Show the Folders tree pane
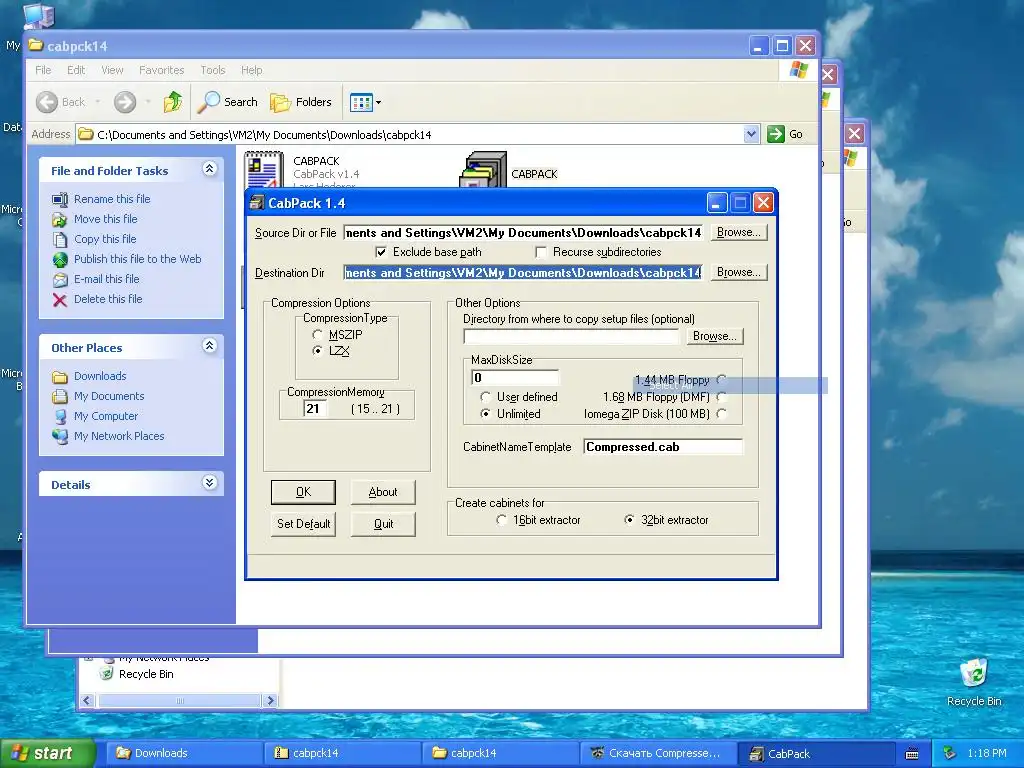The width and height of the screenshot is (1024, 768). coord(301,102)
